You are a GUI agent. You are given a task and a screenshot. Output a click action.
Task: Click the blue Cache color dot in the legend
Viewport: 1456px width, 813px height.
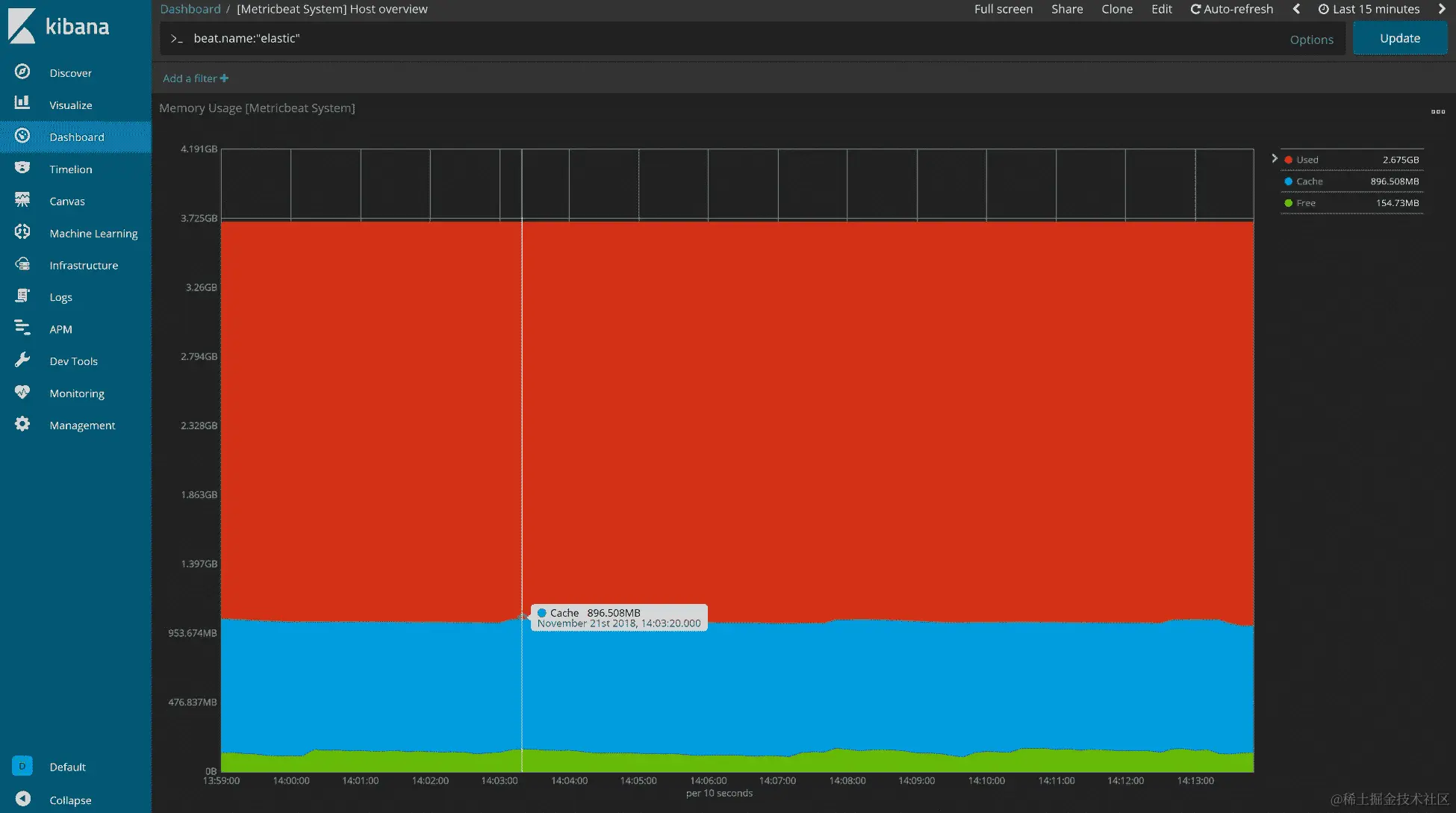click(1288, 181)
